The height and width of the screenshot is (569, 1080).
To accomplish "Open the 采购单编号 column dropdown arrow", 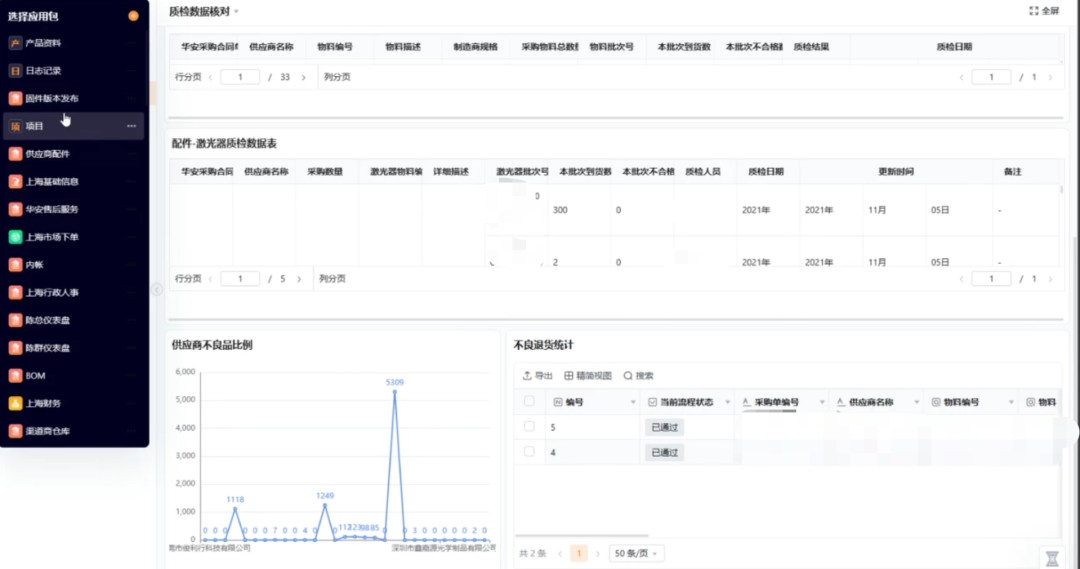I will click(x=822, y=402).
